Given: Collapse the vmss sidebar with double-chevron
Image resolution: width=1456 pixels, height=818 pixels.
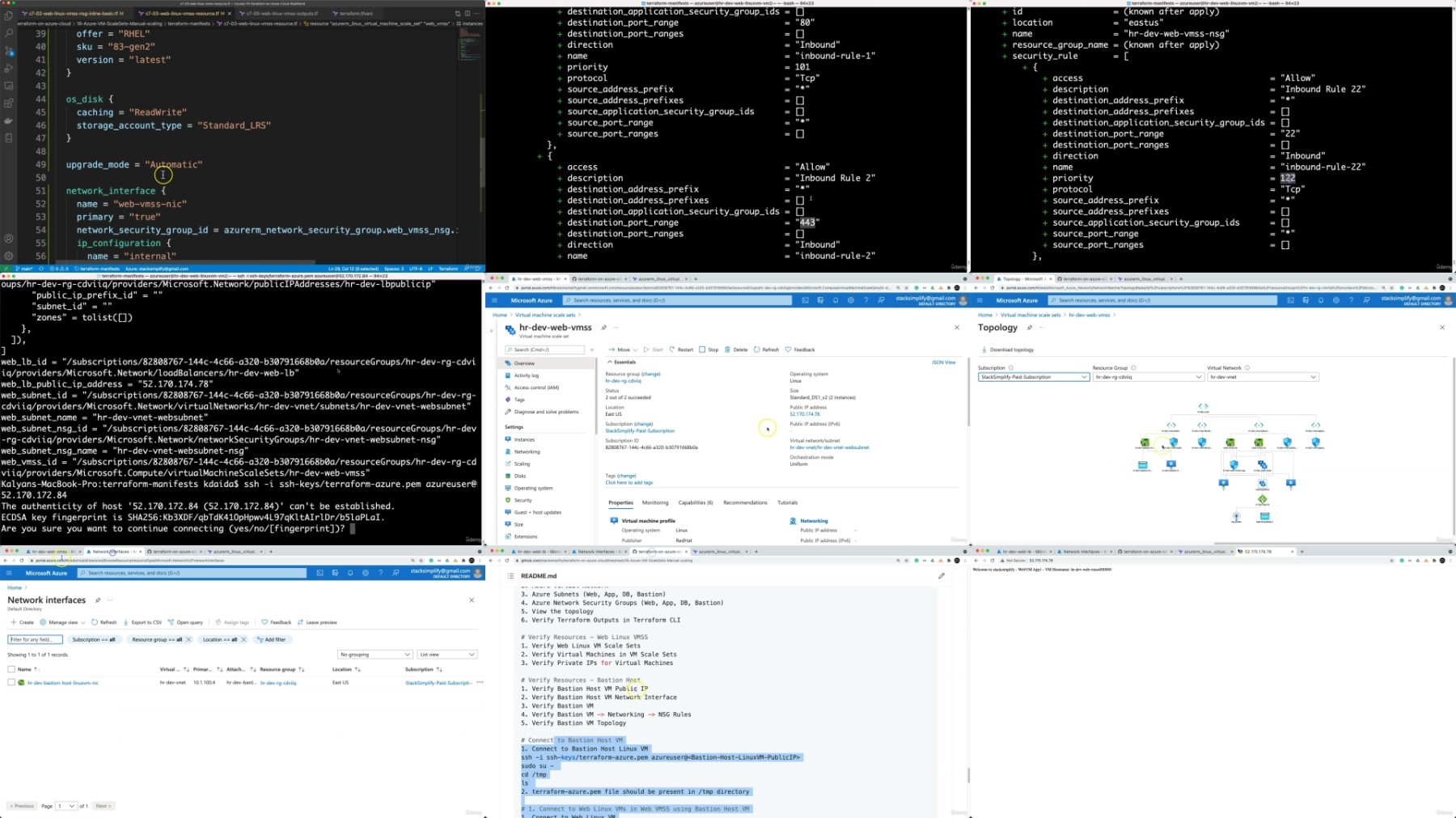Looking at the screenshot, I should tap(592, 350).
